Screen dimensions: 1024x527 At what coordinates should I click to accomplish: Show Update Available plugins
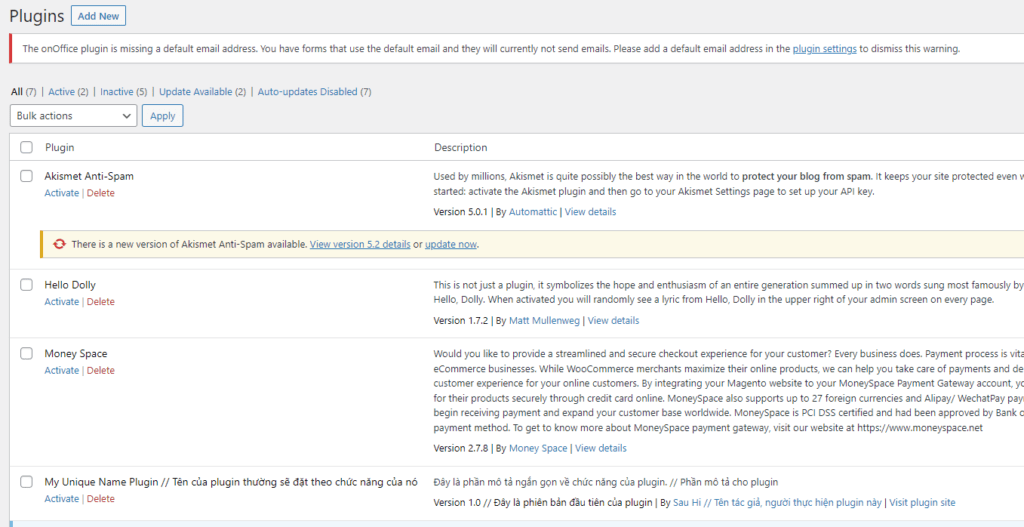pos(196,92)
